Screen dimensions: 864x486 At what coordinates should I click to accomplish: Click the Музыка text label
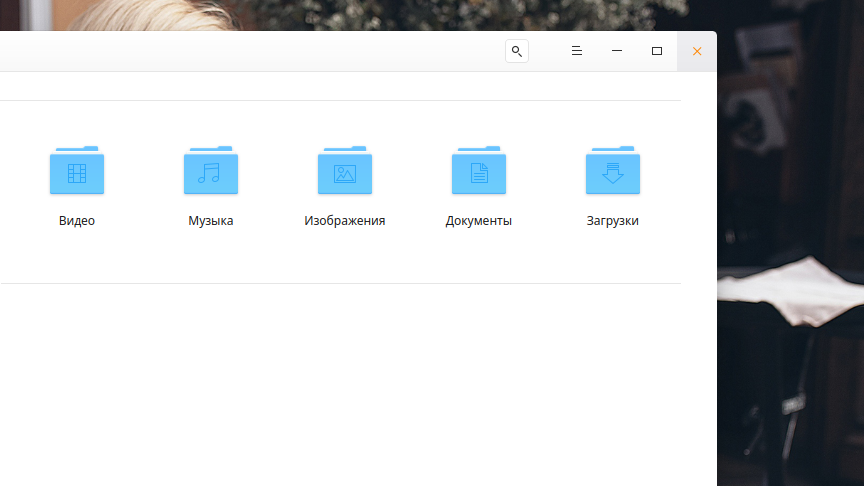tap(211, 221)
